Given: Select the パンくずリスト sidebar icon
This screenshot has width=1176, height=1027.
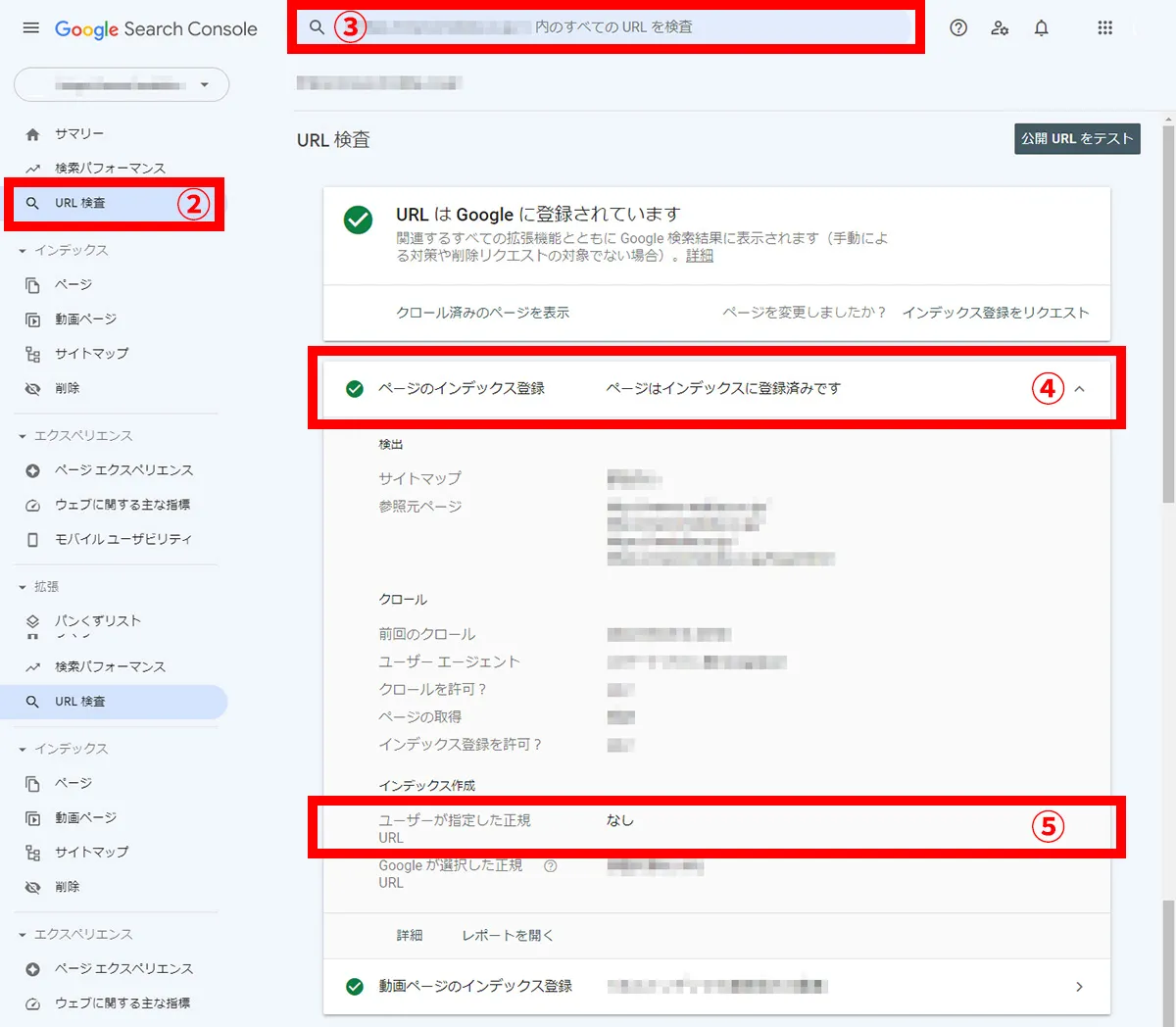Looking at the screenshot, I should point(32,620).
